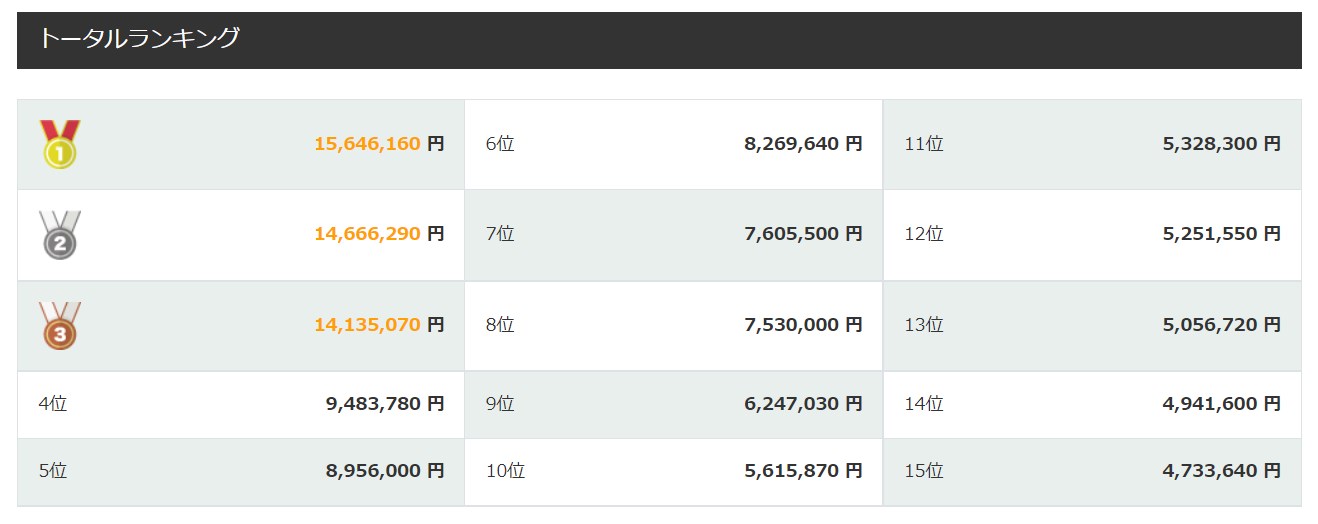This screenshot has width=1318, height=524.
Task: Click the 13位 rank label
Action: click(x=924, y=325)
